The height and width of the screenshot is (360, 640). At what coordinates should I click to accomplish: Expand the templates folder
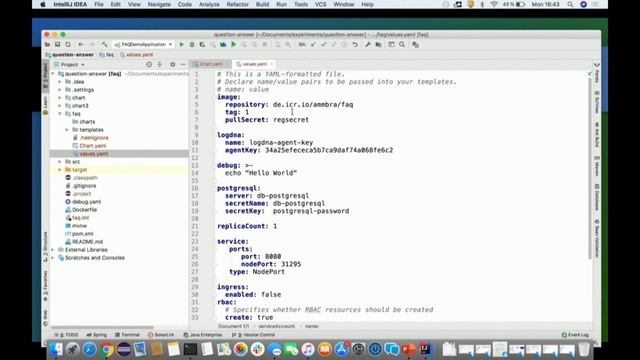pos(67,130)
